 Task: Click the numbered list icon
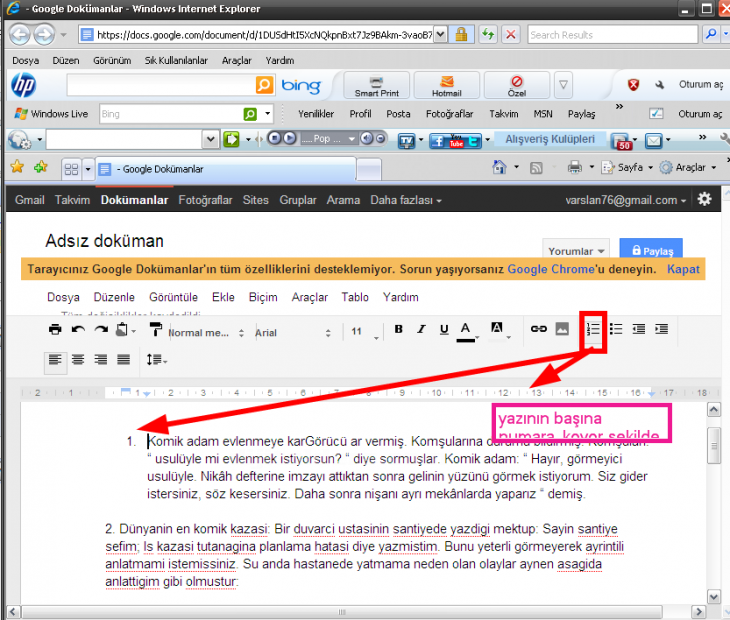point(593,329)
